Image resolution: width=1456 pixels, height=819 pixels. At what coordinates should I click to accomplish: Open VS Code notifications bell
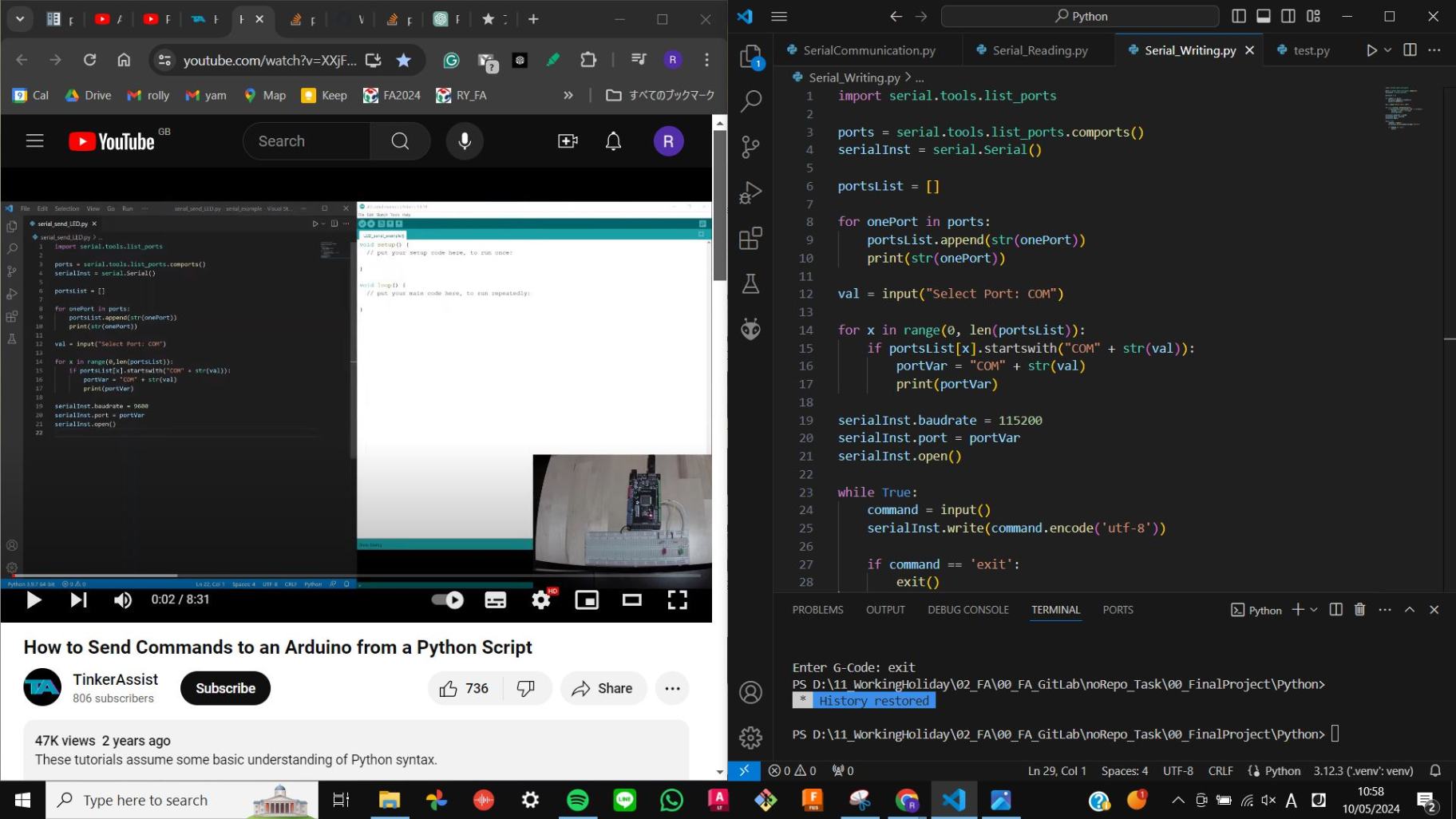pos(1435,770)
